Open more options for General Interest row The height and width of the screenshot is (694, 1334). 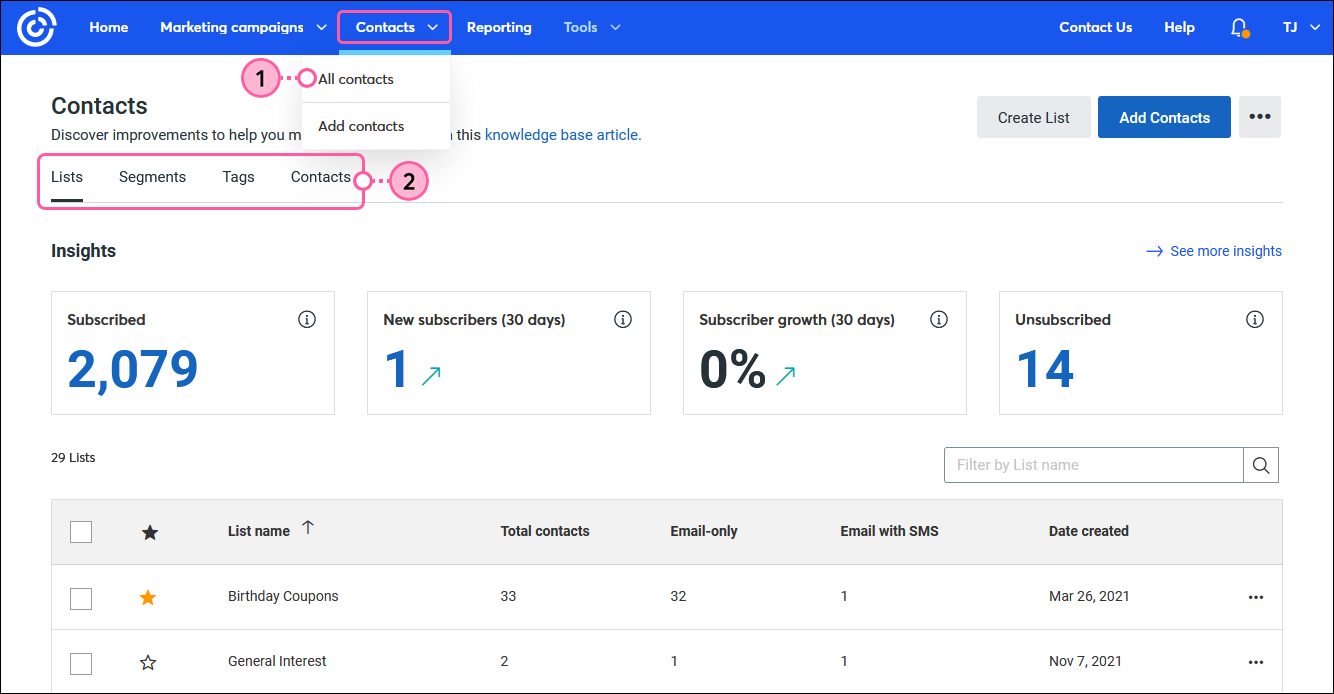coord(1256,662)
